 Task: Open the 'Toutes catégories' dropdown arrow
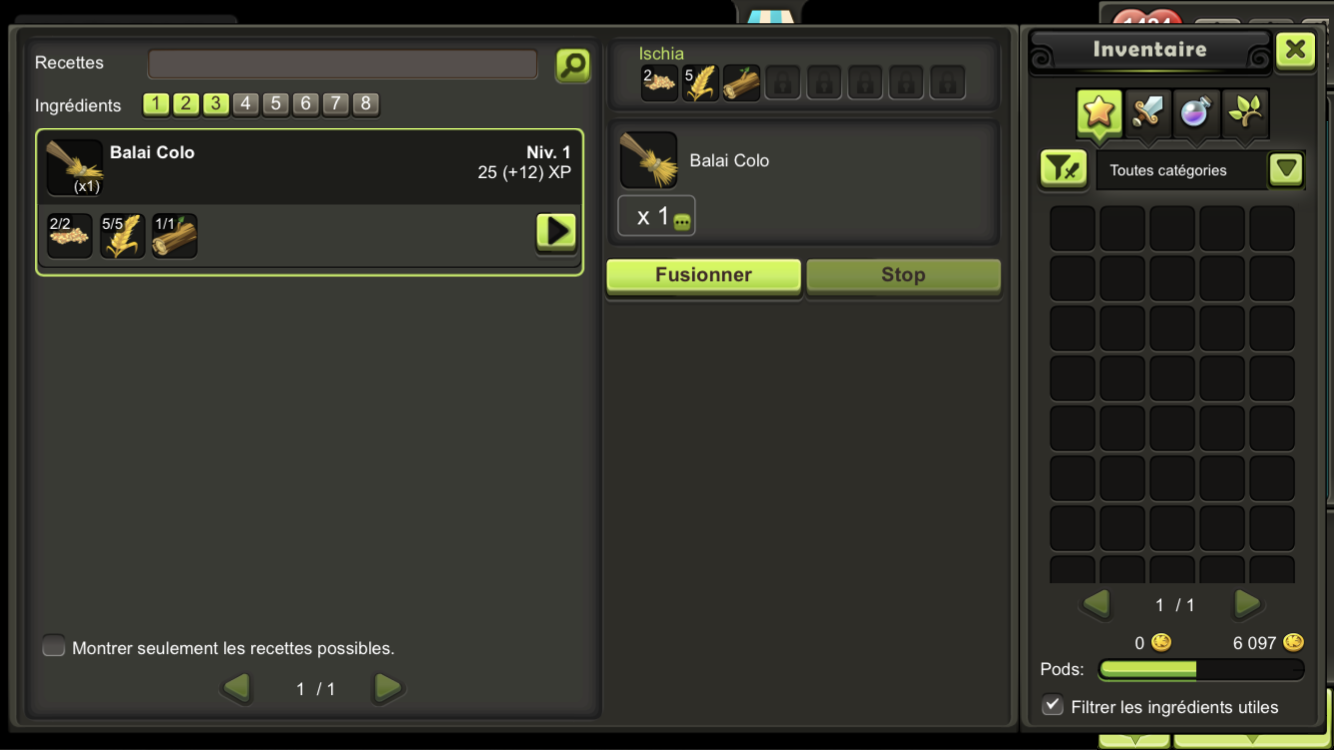[1286, 170]
